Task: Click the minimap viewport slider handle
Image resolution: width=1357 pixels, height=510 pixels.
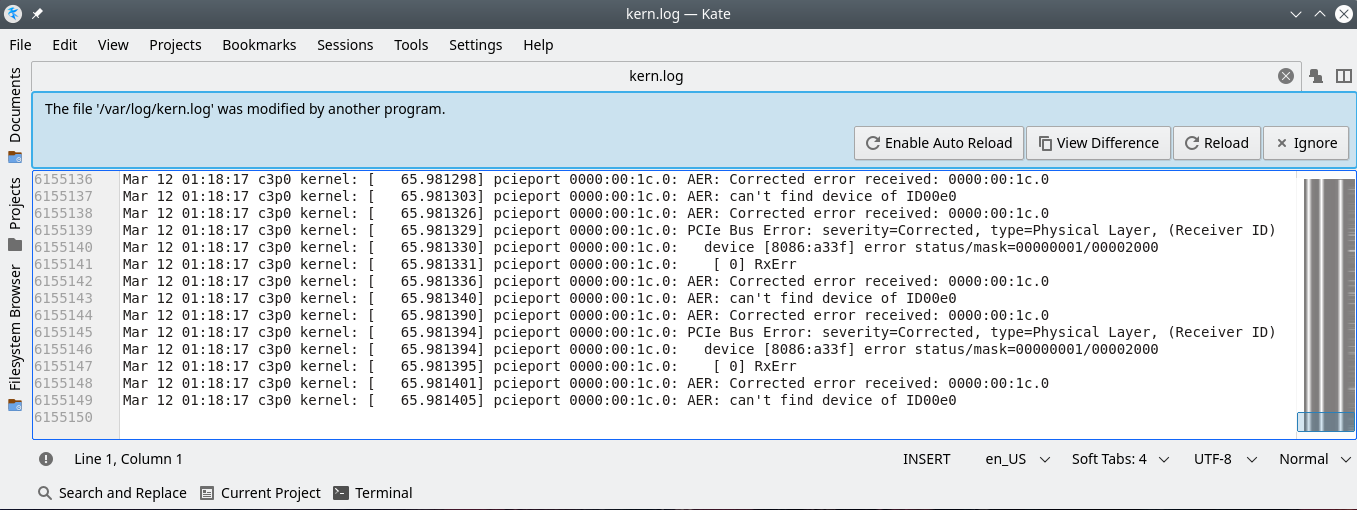Action: coord(1326,422)
